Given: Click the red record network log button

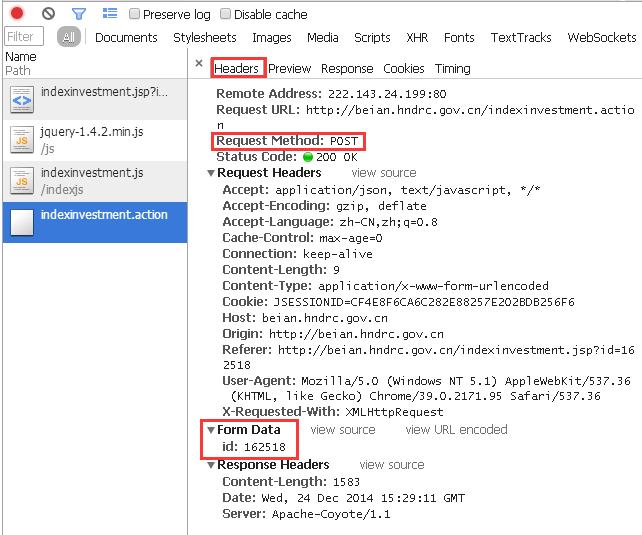Looking at the screenshot, I should tap(17, 14).
